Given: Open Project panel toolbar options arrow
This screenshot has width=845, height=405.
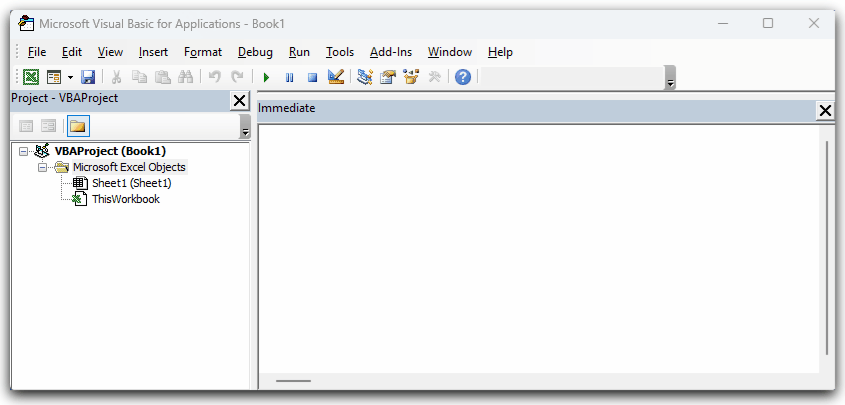Looking at the screenshot, I should coord(245,127).
